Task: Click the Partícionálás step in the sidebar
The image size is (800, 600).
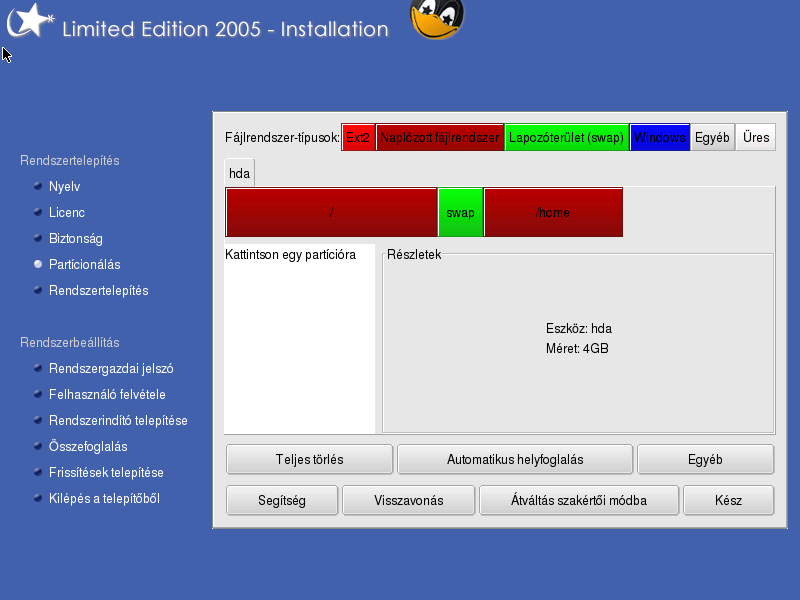Action: (x=85, y=264)
